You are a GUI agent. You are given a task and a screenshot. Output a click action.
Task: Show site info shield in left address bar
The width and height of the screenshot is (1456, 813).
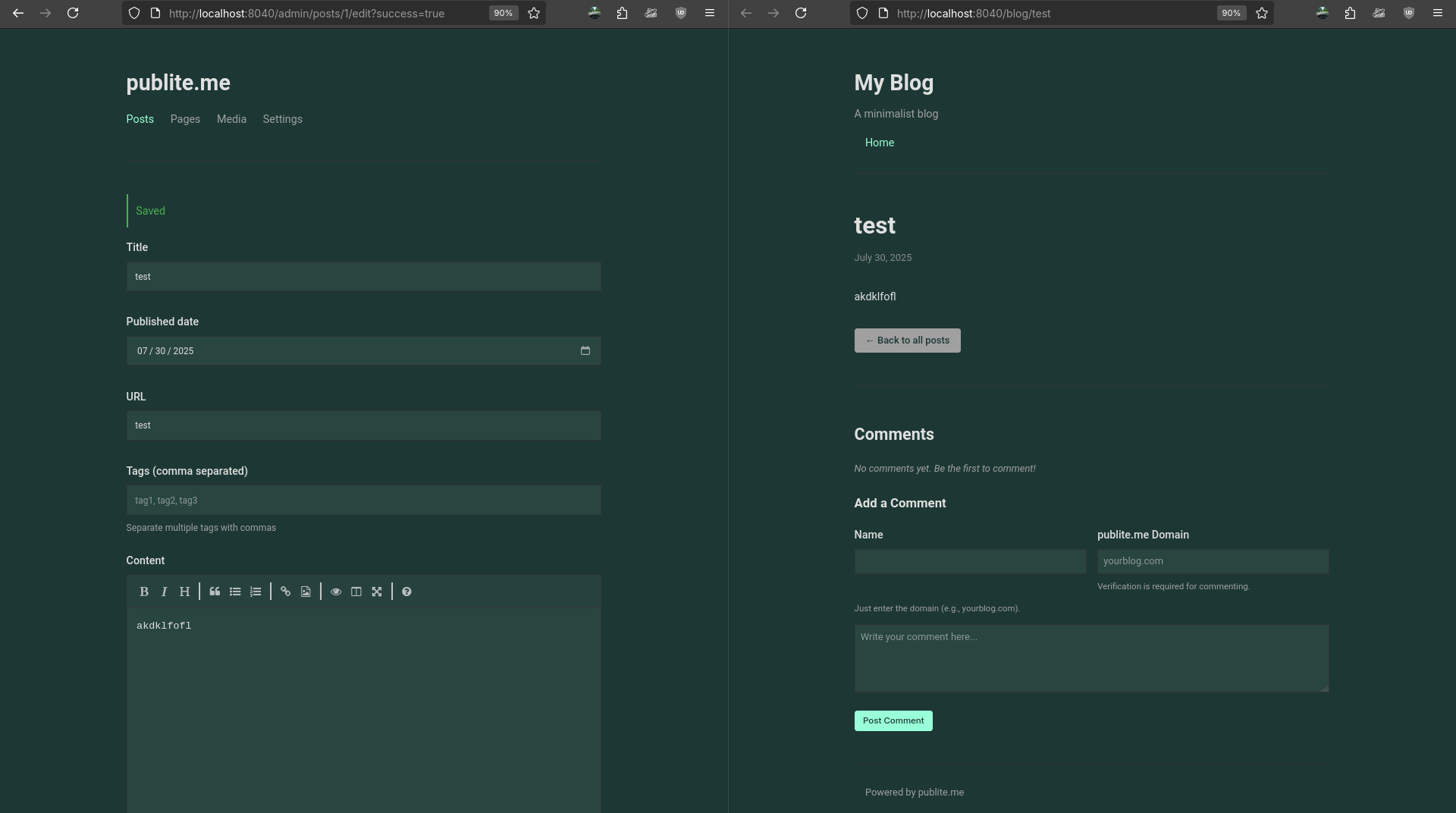tap(134, 13)
